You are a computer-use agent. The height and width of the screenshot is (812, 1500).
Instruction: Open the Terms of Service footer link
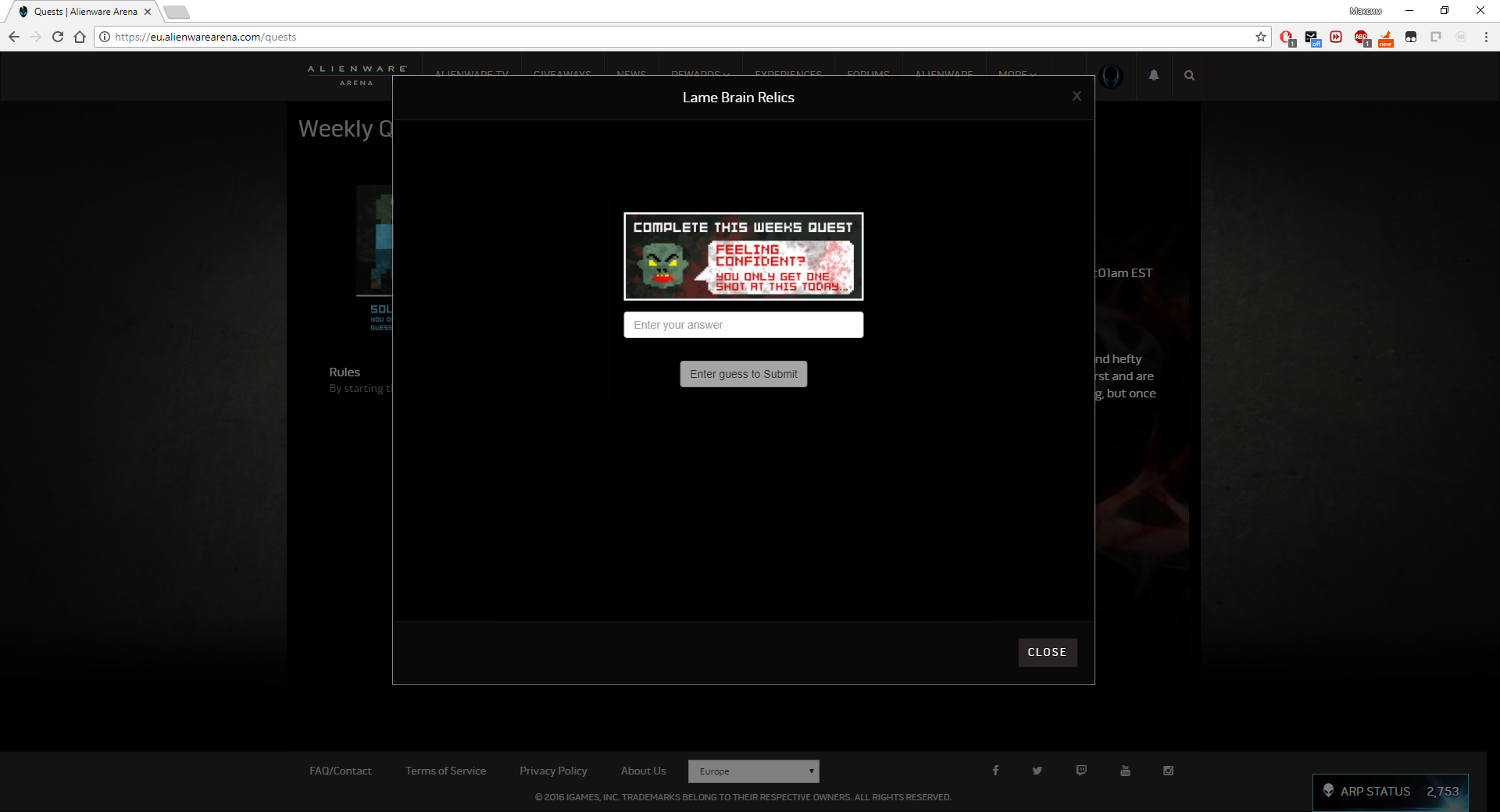[x=445, y=771]
